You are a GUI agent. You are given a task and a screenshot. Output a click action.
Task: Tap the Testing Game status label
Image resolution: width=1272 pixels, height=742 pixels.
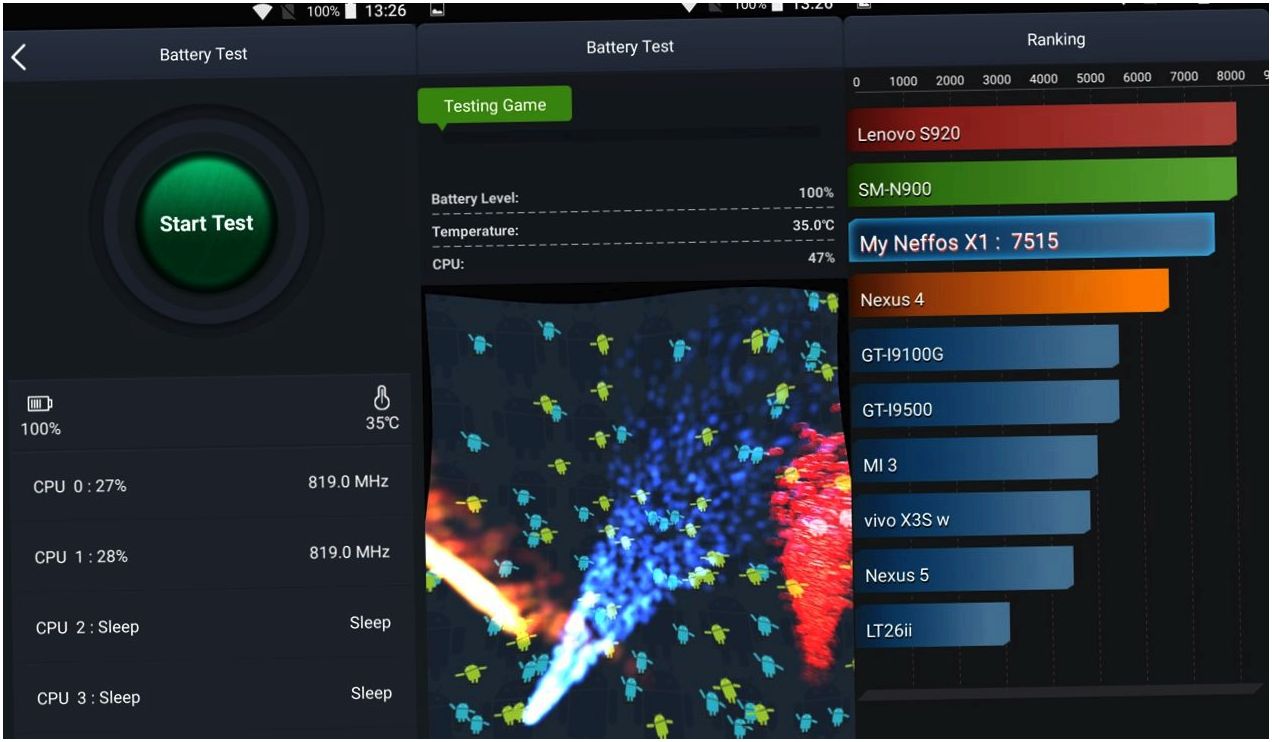[495, 106]
